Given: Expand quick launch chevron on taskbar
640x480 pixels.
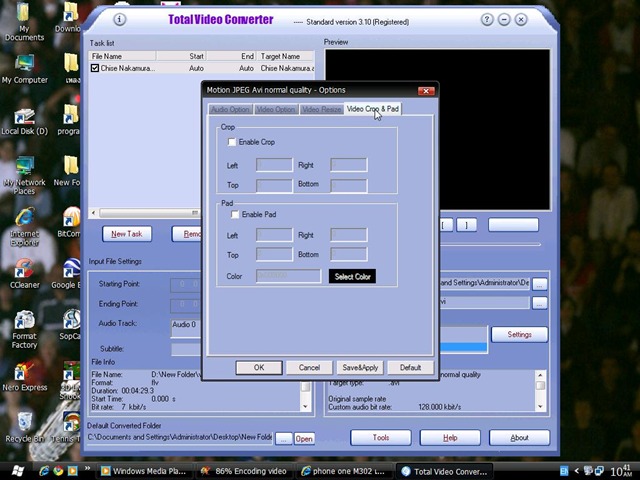Looking at the screenshot, I should pos(87,468).
